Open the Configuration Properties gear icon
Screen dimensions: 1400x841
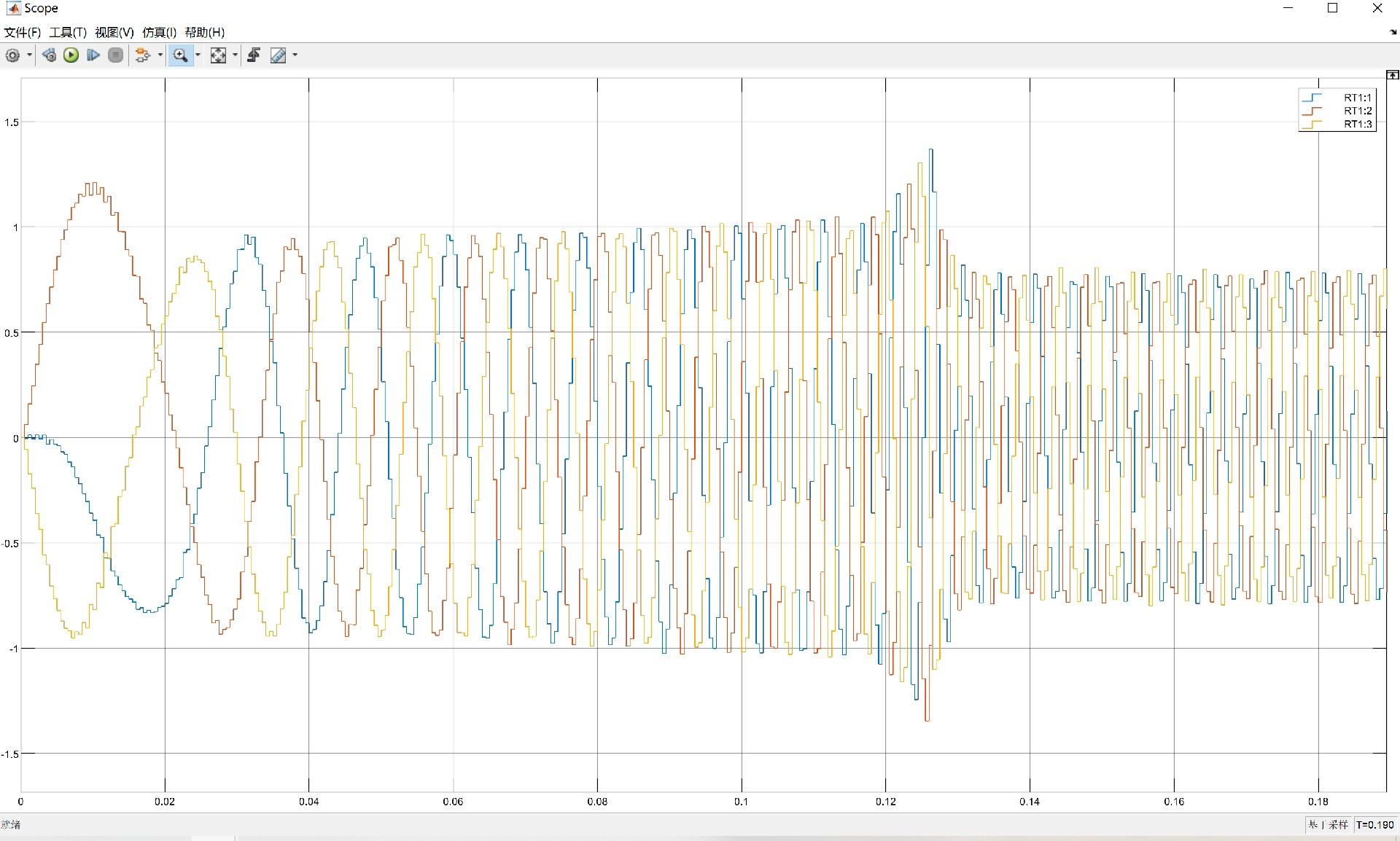pyautogui.click(x=12, y=55)
